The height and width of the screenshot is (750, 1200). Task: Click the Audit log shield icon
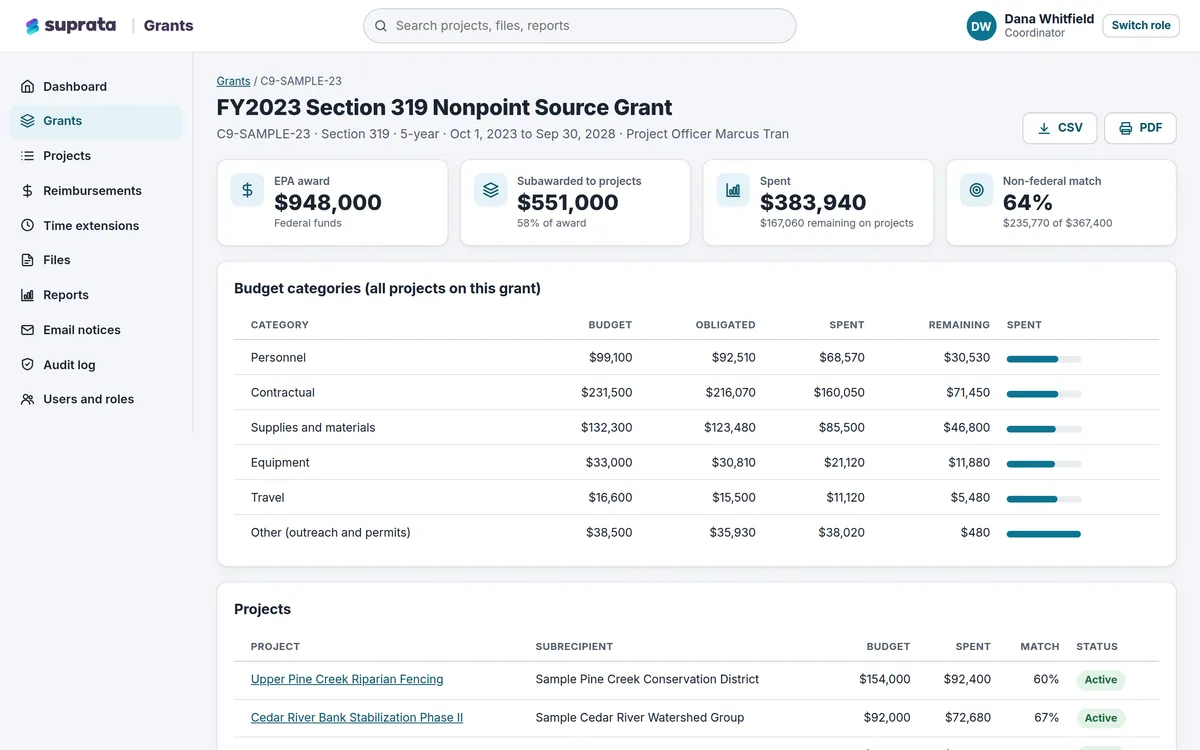(x=27, y=365)
